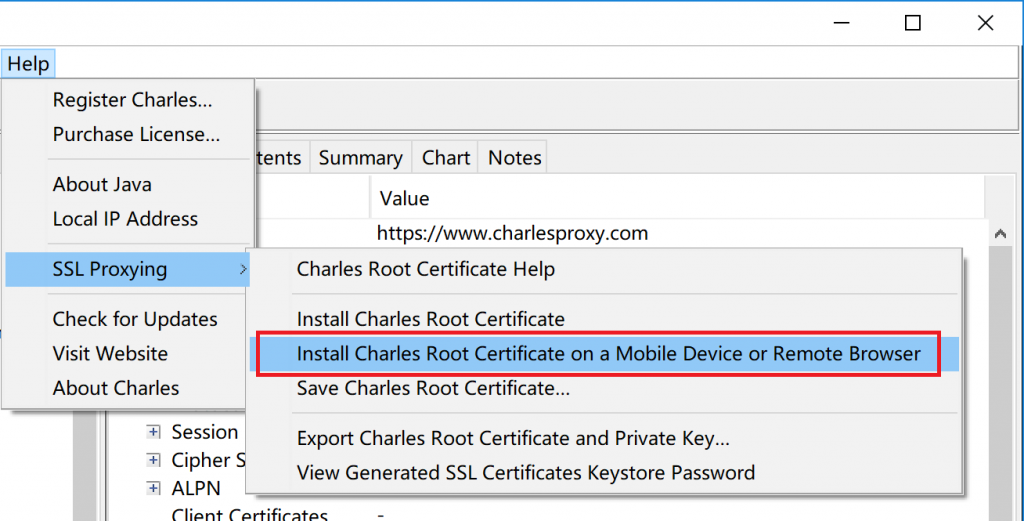The image size is (1024, 521).
Task: Close the Charles window
Action: tap(985, 23)
